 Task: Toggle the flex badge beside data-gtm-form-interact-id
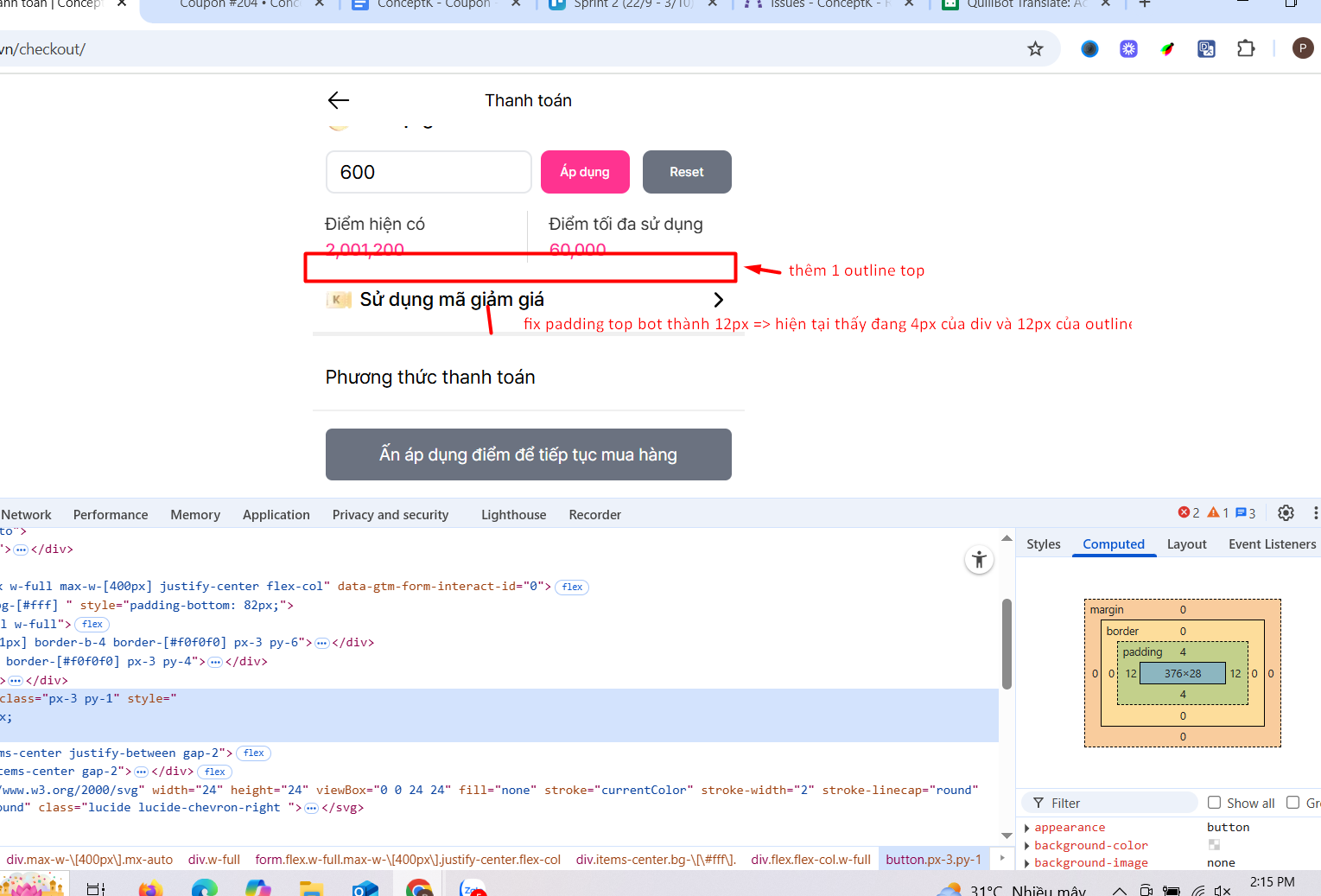[x=572, y=587]
